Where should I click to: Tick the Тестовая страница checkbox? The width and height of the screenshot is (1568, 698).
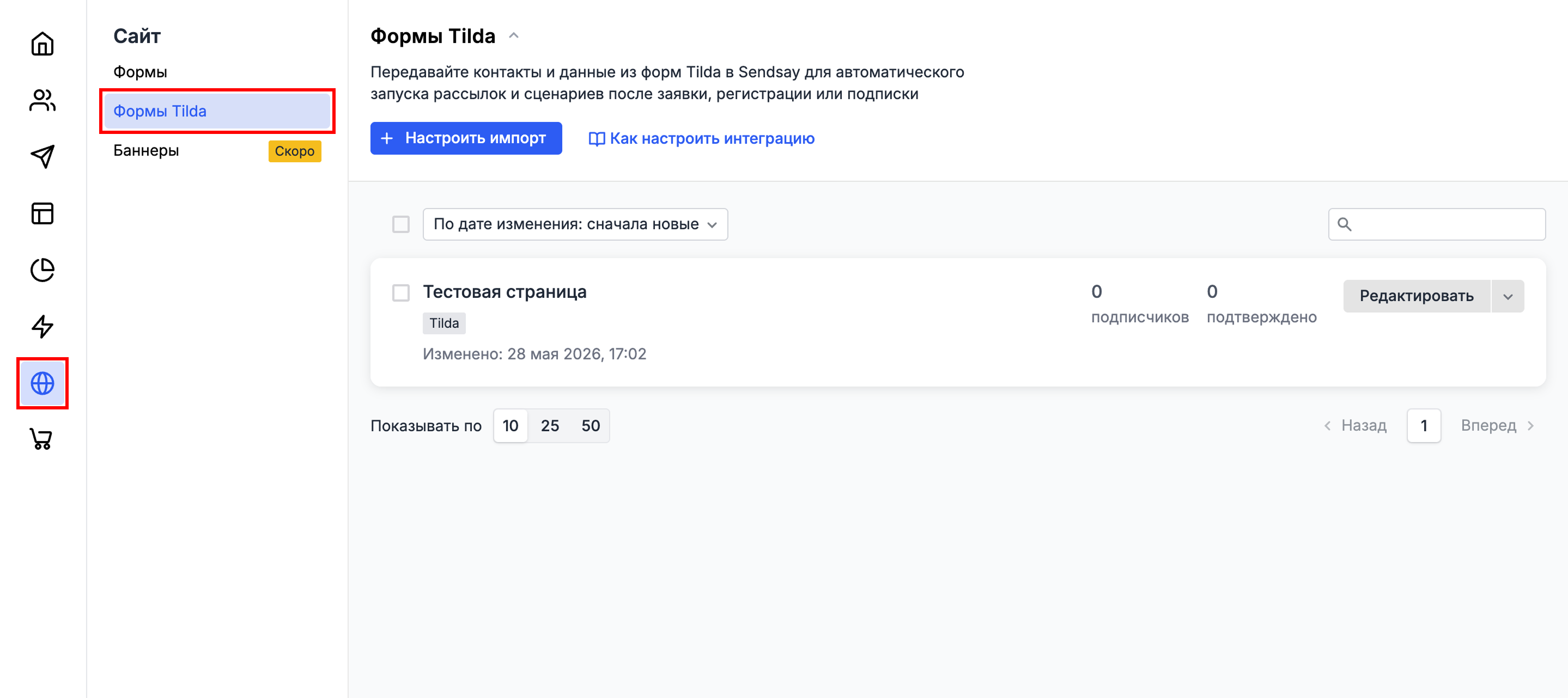click(x=400, y=293)
